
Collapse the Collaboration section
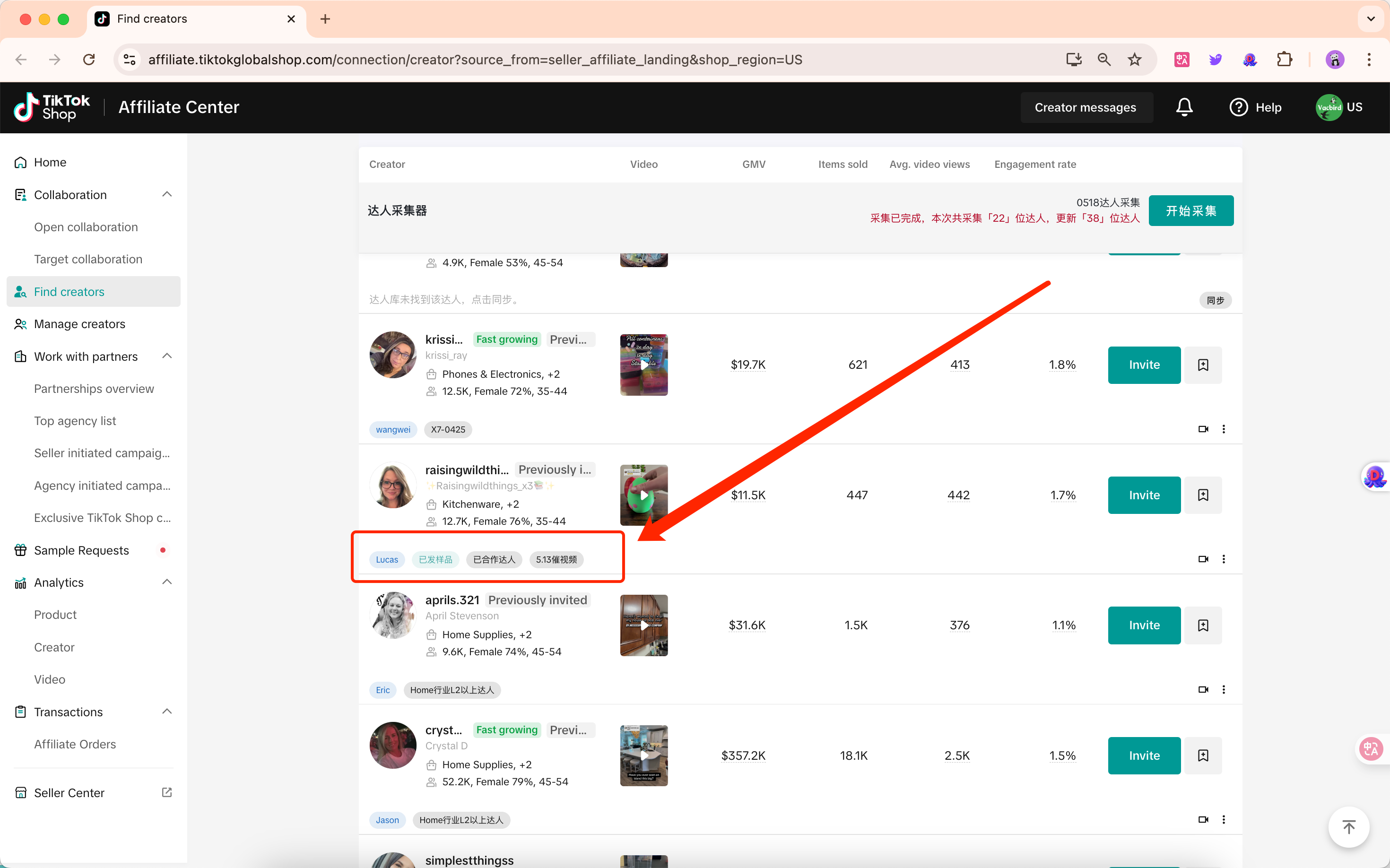pyautogui.click(x=167, y=195)
